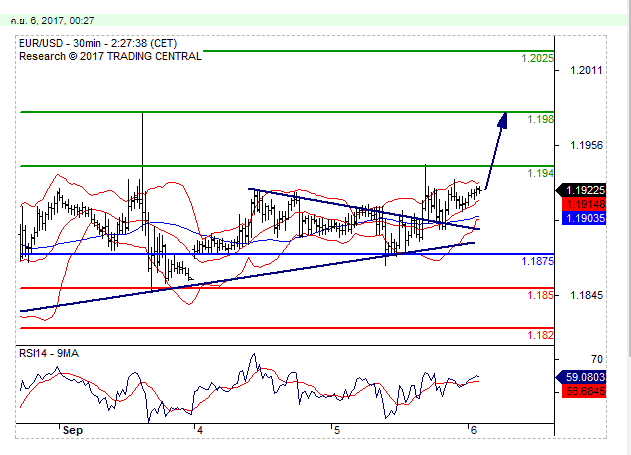Click the RSI14 - 9MA indicator label
Screen dimensions: 631x455
49,354
